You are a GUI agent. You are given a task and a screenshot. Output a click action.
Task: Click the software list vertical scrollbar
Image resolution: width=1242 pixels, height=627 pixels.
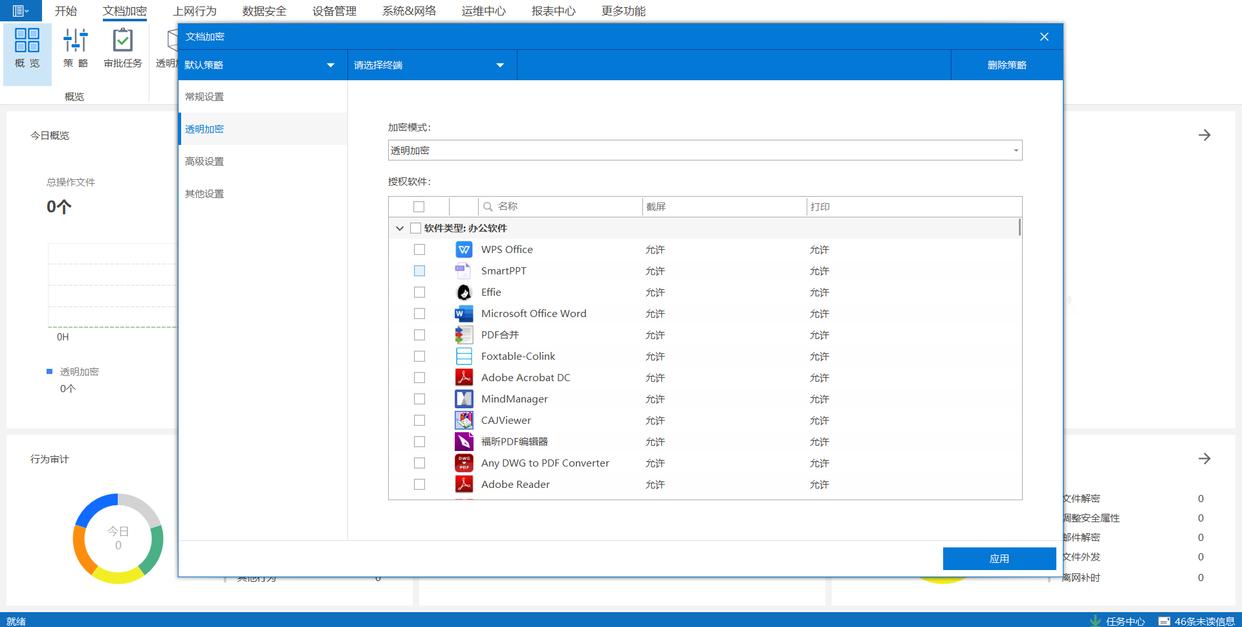(1019, 228)
